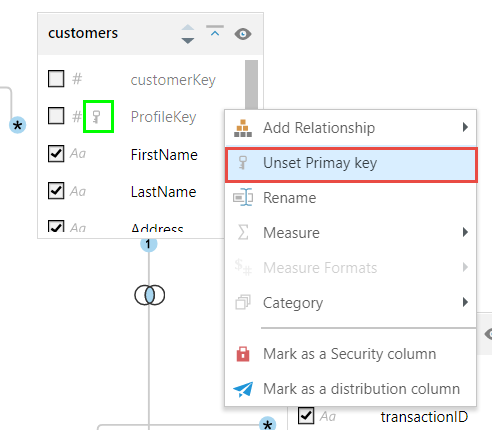Click the sort up/down arrows in customers header

tap(188, 34)
